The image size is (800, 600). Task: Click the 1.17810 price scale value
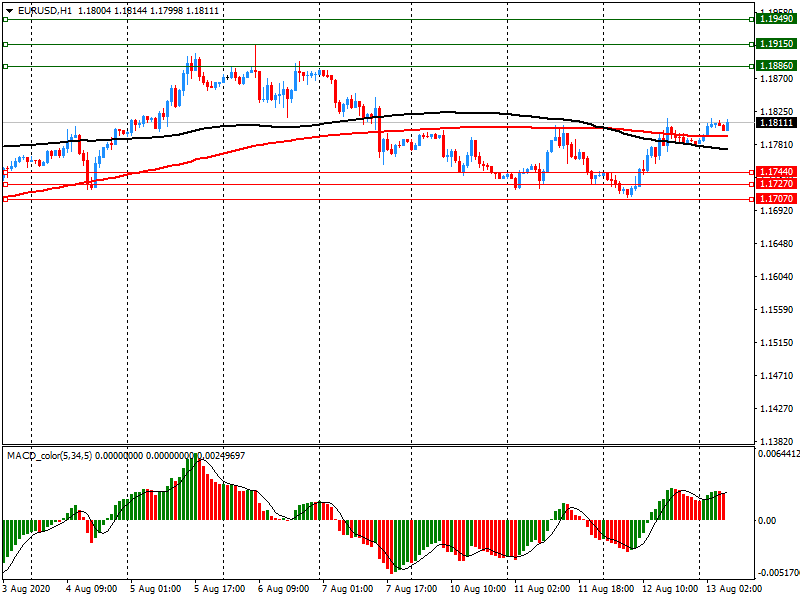click(x=777, y=145)
